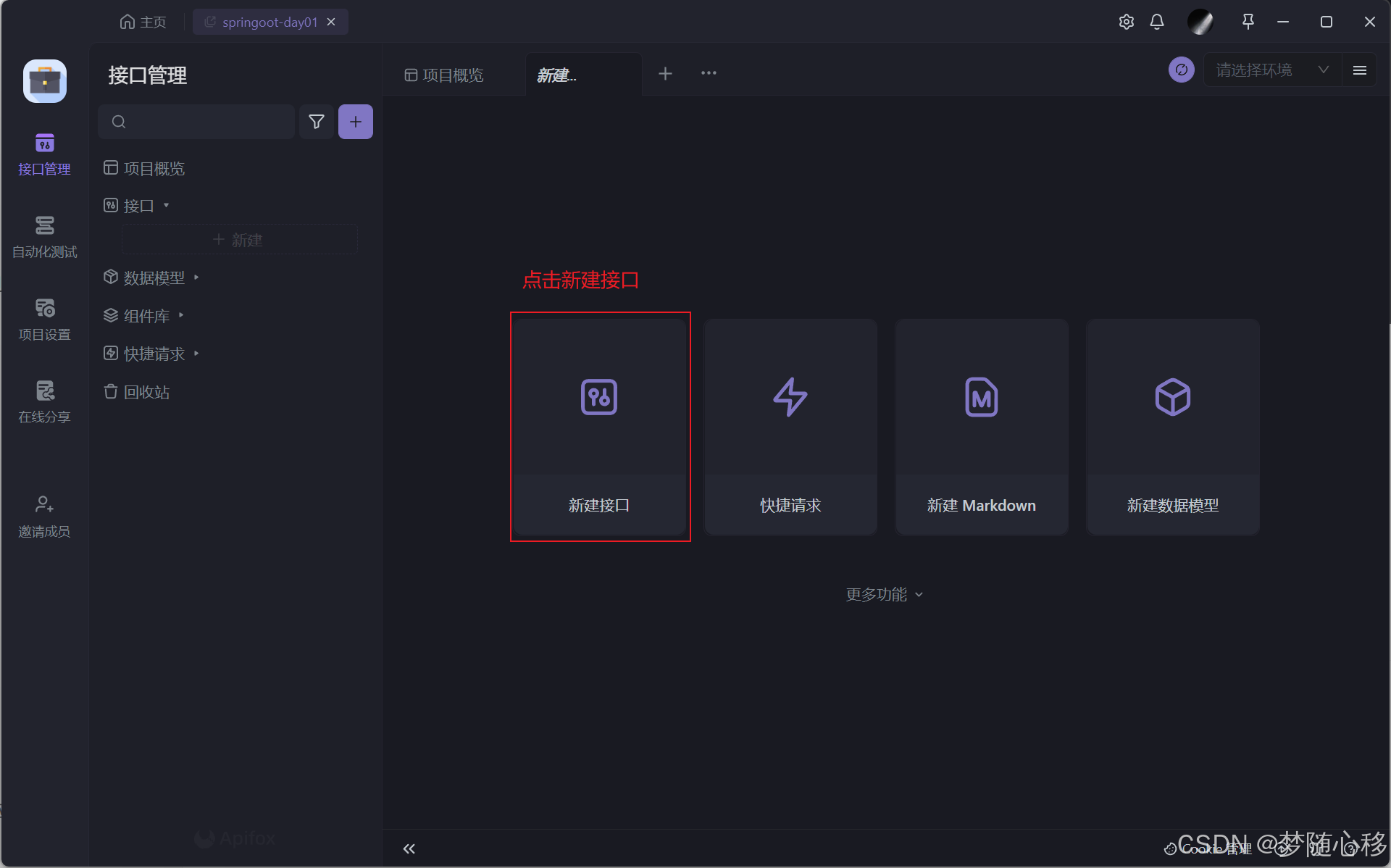
Task: Click the filter funnel icon
Action: tap(317, 122)
